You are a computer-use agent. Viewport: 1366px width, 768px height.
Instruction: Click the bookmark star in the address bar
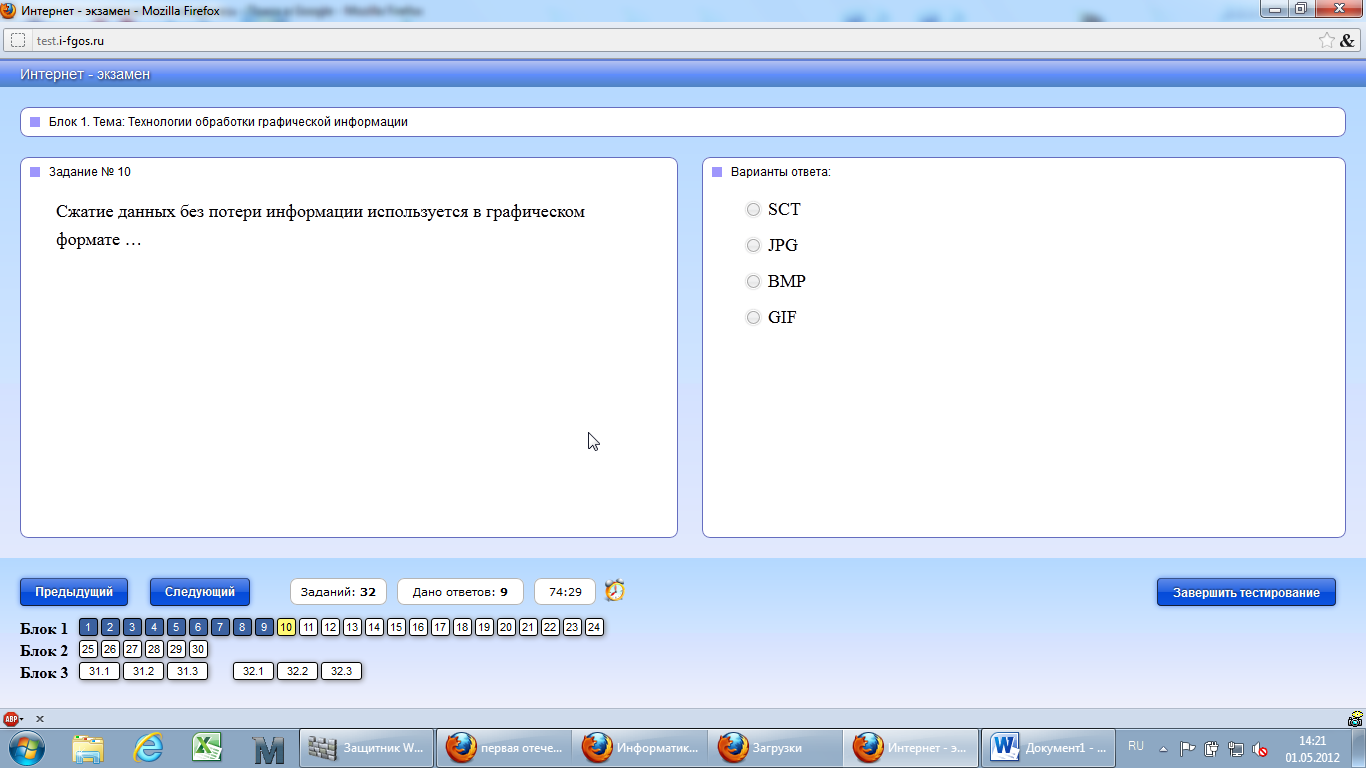tap(1326, 41)
